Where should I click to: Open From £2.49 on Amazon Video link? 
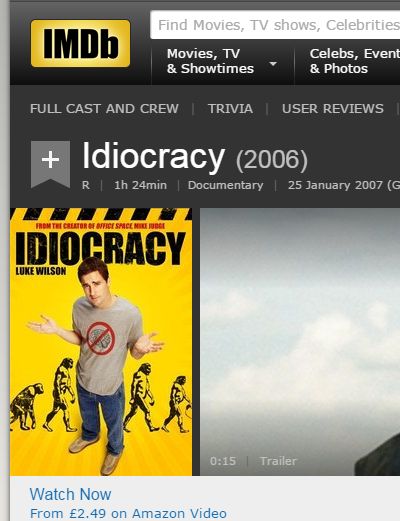(x=128, y=513)
